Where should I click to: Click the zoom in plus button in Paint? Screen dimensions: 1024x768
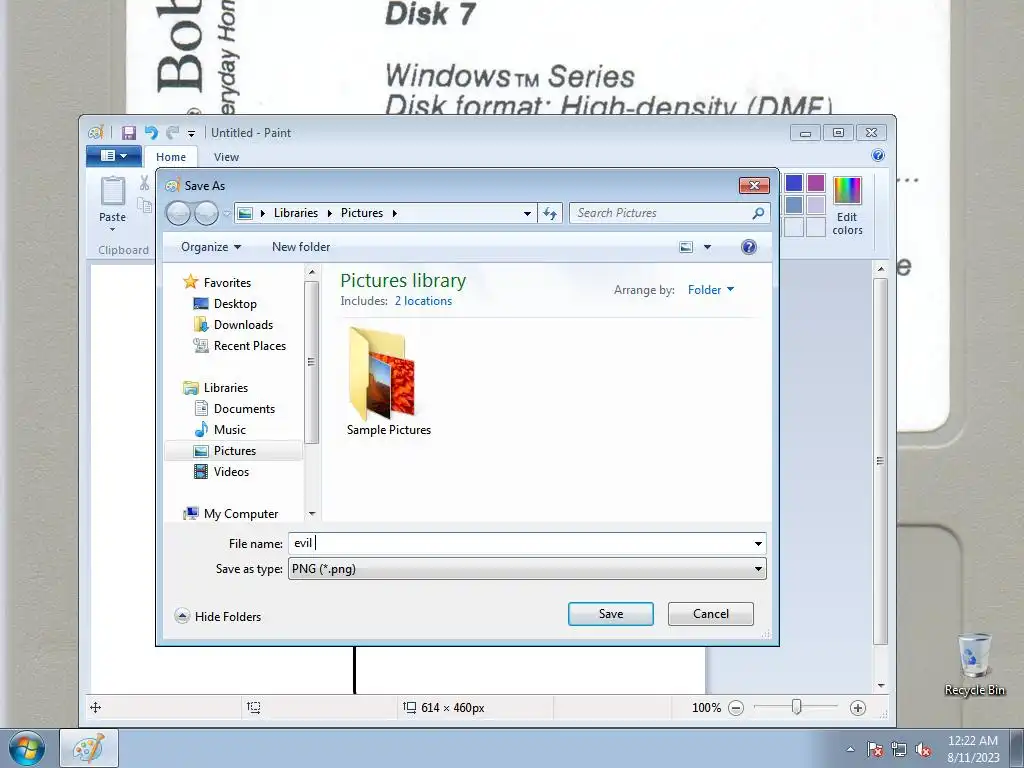coord(857,708)
